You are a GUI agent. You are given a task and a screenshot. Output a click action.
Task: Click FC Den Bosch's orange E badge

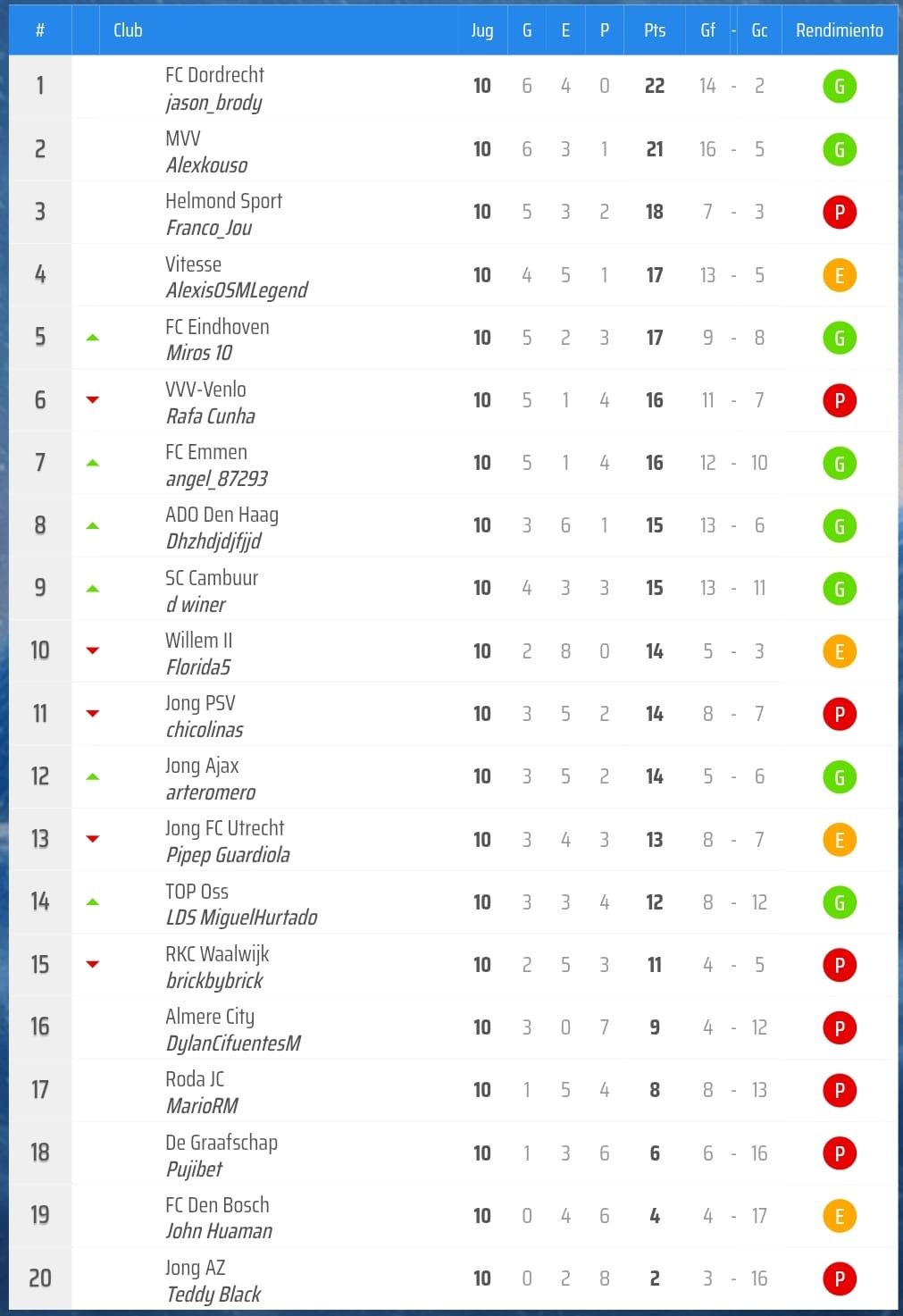pyautogui.click(x=839, y=1216)
